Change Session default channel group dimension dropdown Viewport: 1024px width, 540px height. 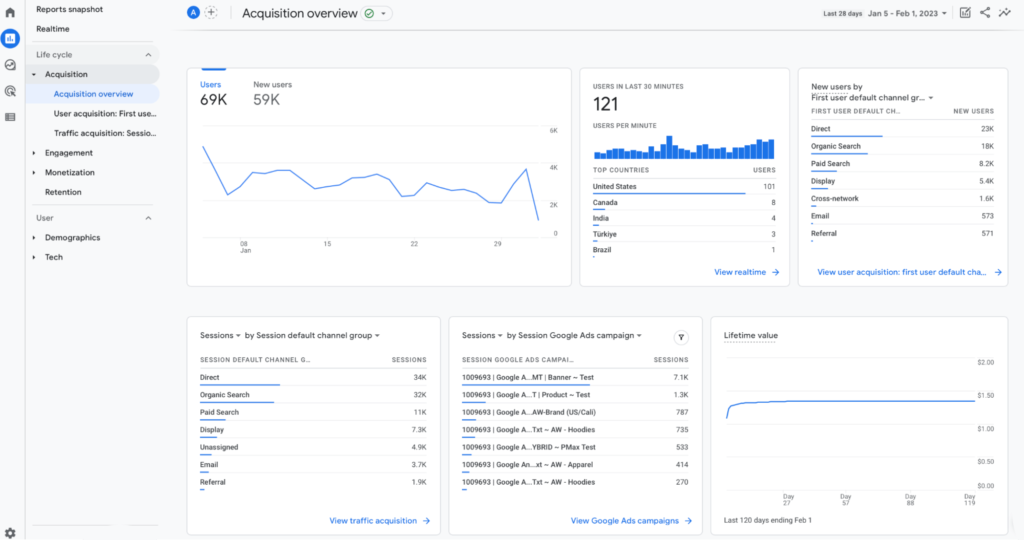click(x=312, y=335)
